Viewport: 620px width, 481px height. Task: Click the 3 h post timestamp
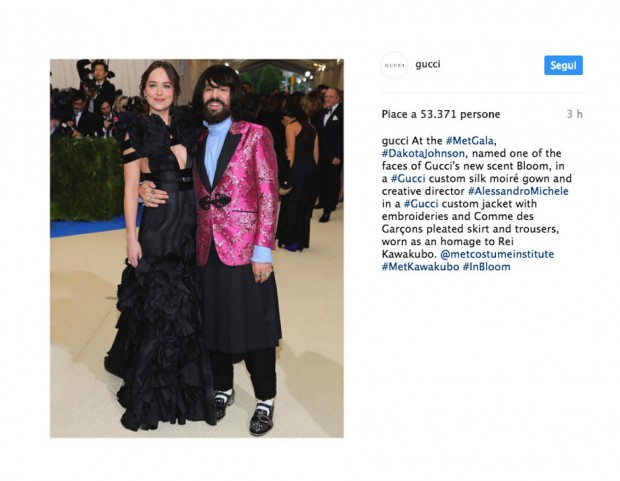click(x=575, y=114)
